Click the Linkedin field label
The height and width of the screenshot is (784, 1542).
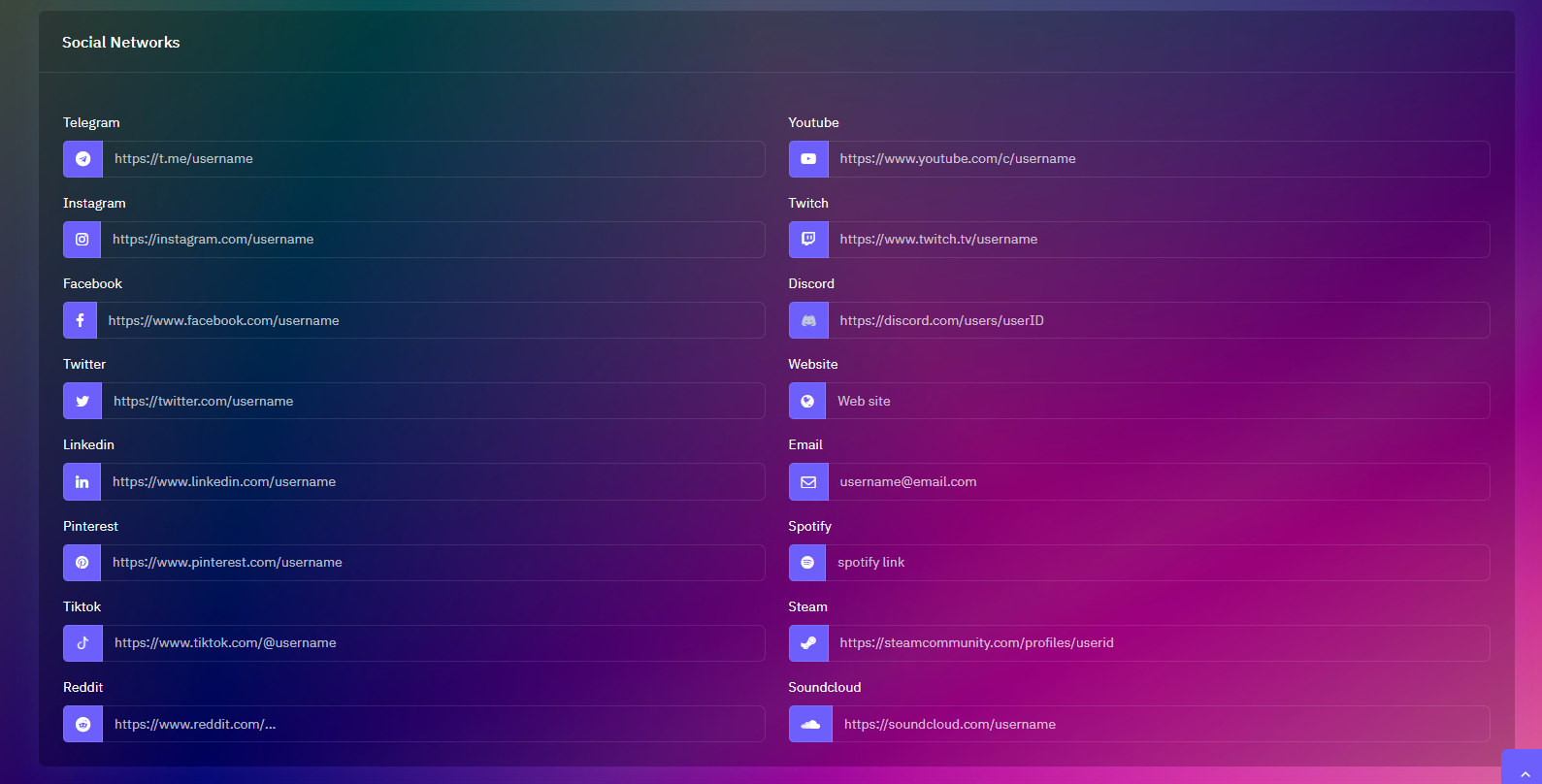(x=88, y=444)
